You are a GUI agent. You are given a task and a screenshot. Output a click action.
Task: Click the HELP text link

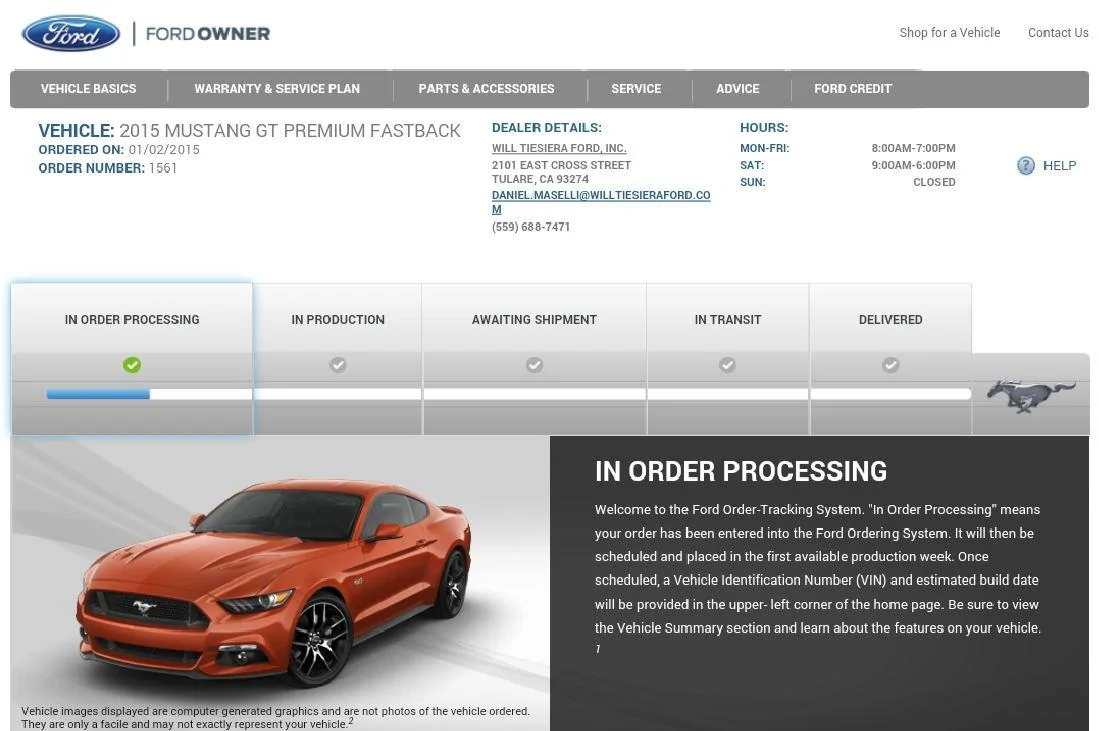(1060, 165)
